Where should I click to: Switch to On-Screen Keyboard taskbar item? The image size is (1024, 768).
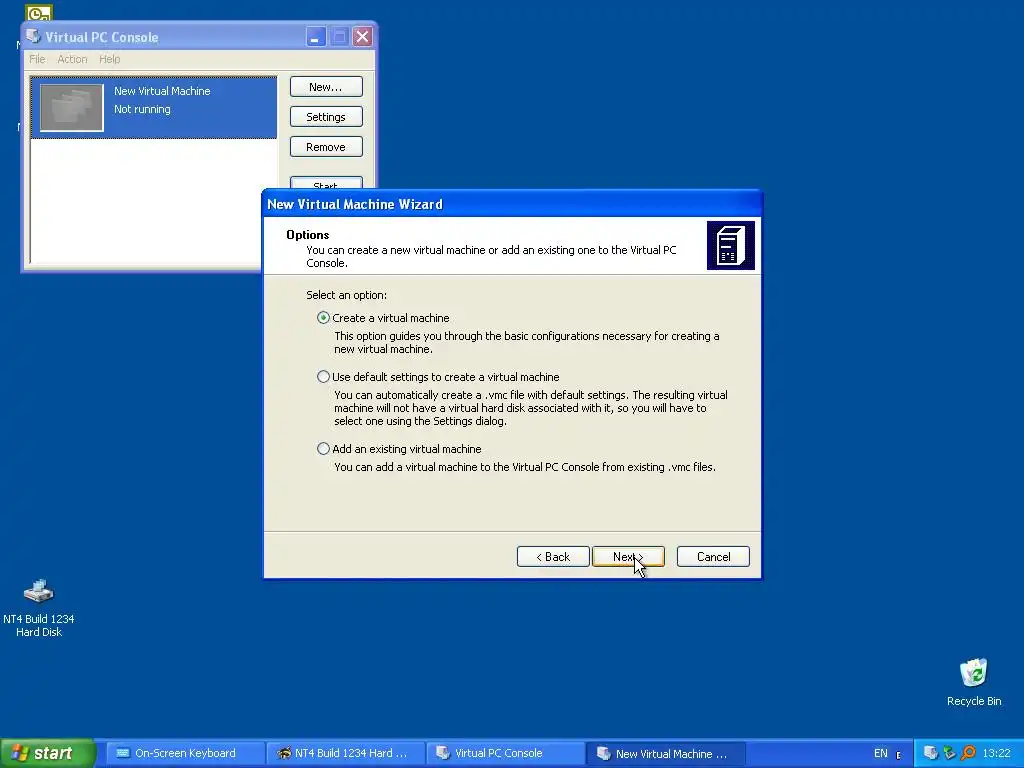pyautogui.click(x=185, y=753)
